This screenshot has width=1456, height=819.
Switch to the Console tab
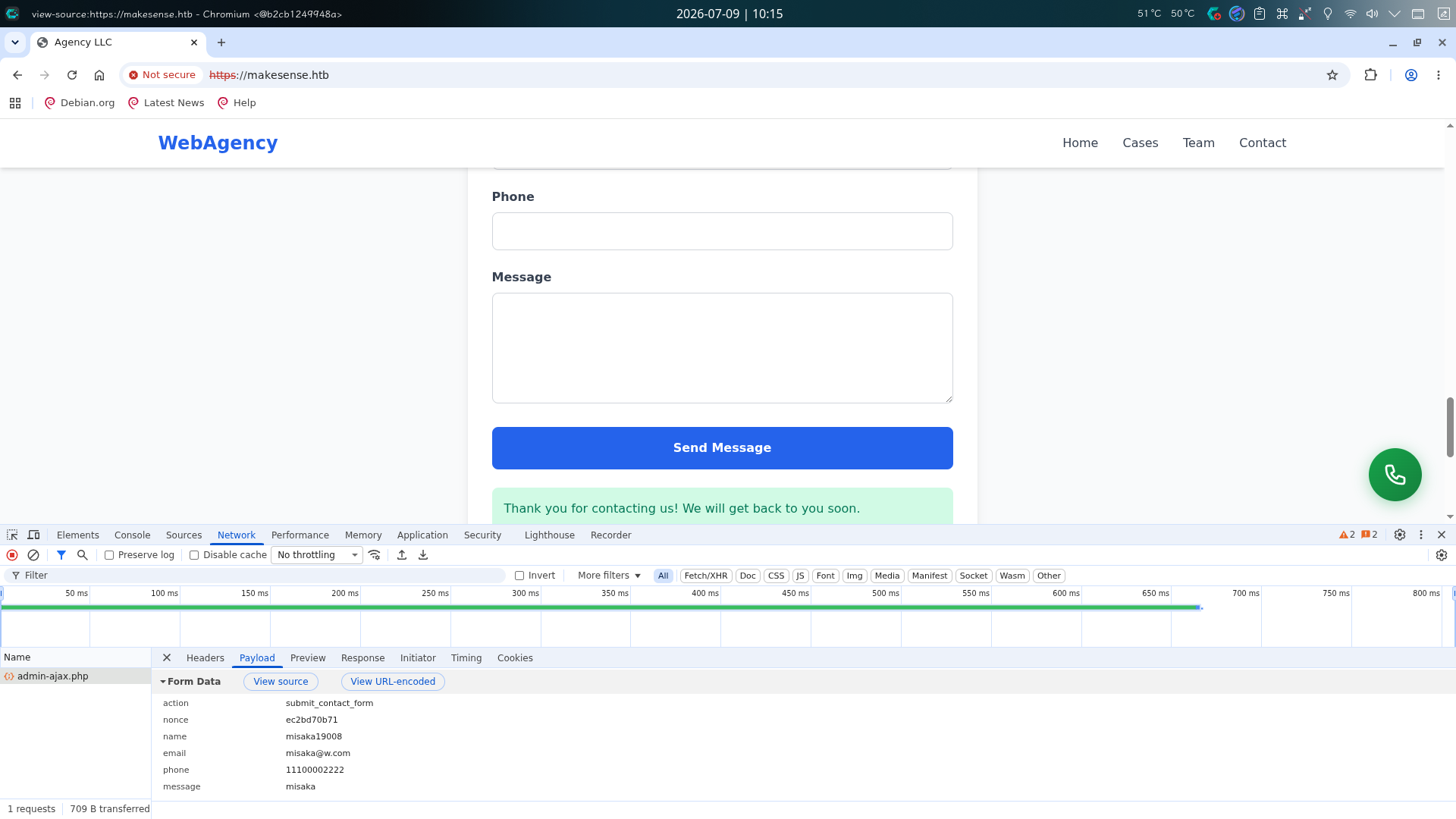coord(132,535)
